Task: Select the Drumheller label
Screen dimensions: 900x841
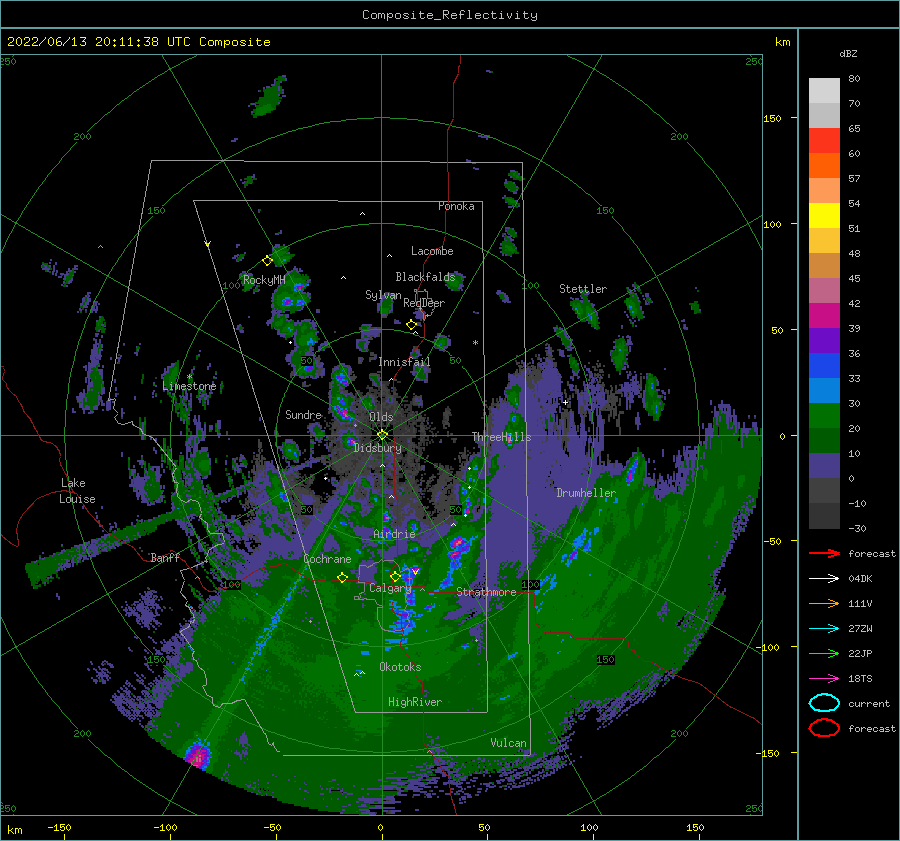Action: [x=586, y=493]
